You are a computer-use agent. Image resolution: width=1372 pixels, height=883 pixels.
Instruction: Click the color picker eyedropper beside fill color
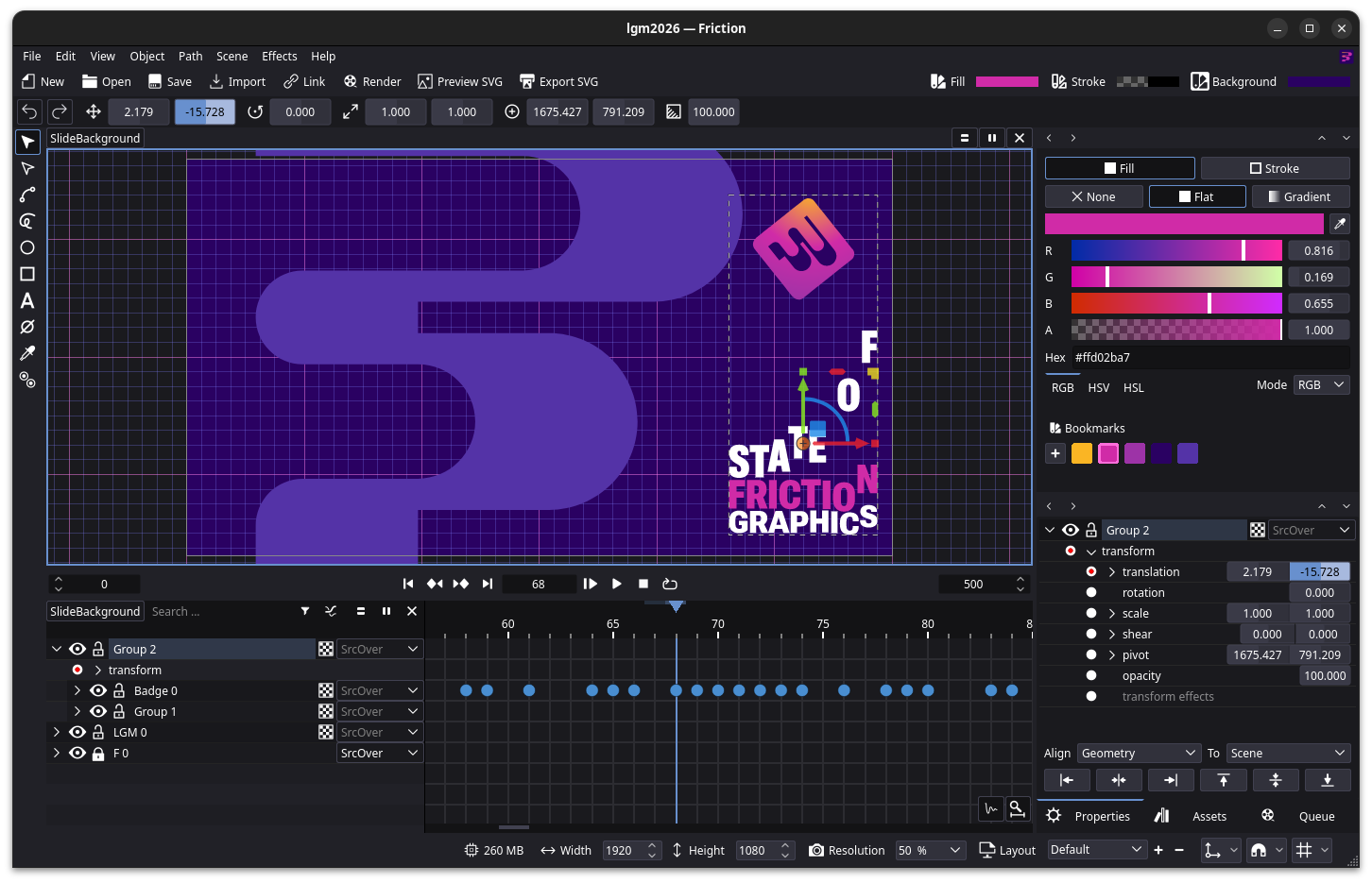click(1339, 224)
